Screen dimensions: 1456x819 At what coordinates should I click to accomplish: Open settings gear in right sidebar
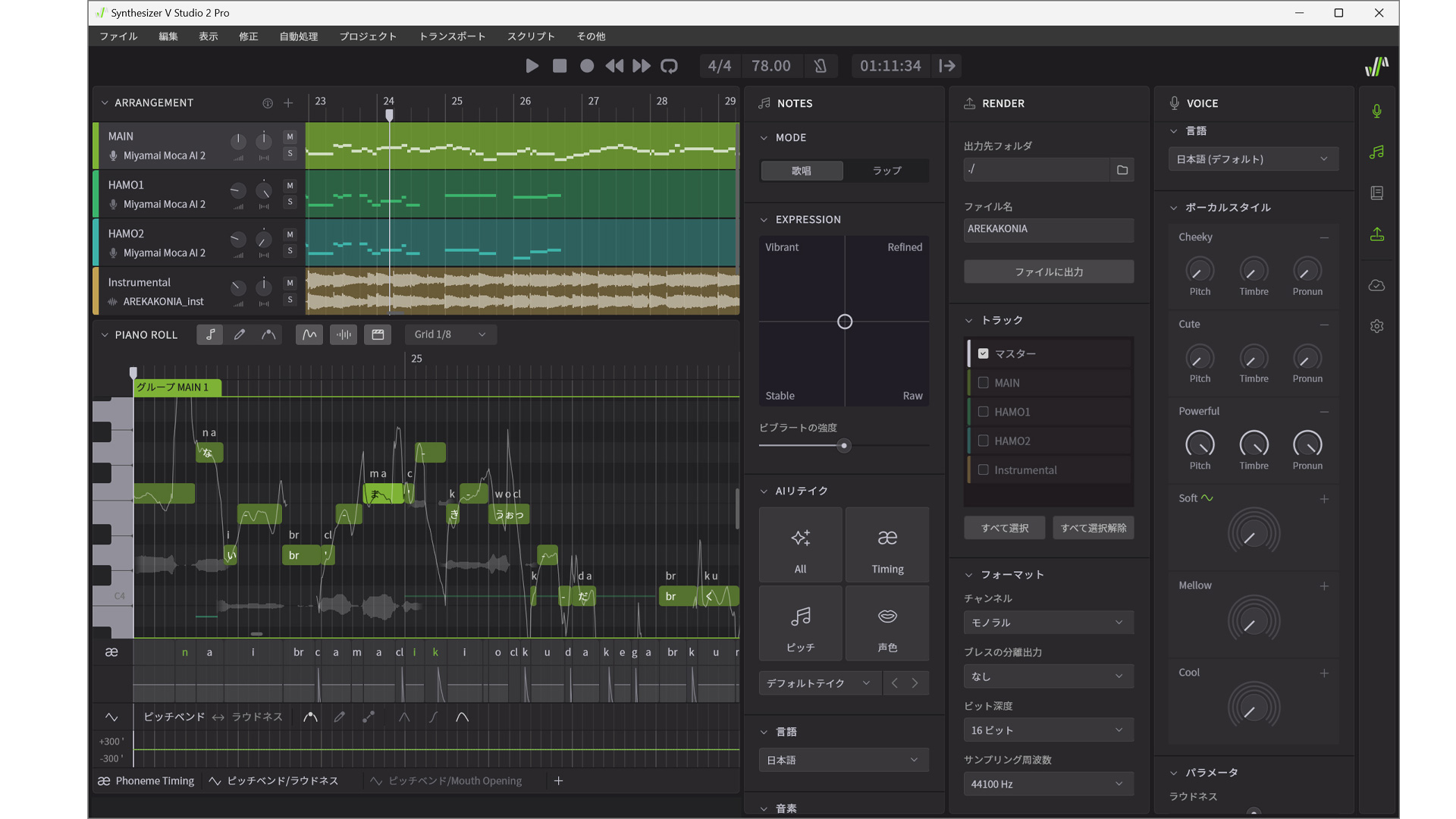1376,326
